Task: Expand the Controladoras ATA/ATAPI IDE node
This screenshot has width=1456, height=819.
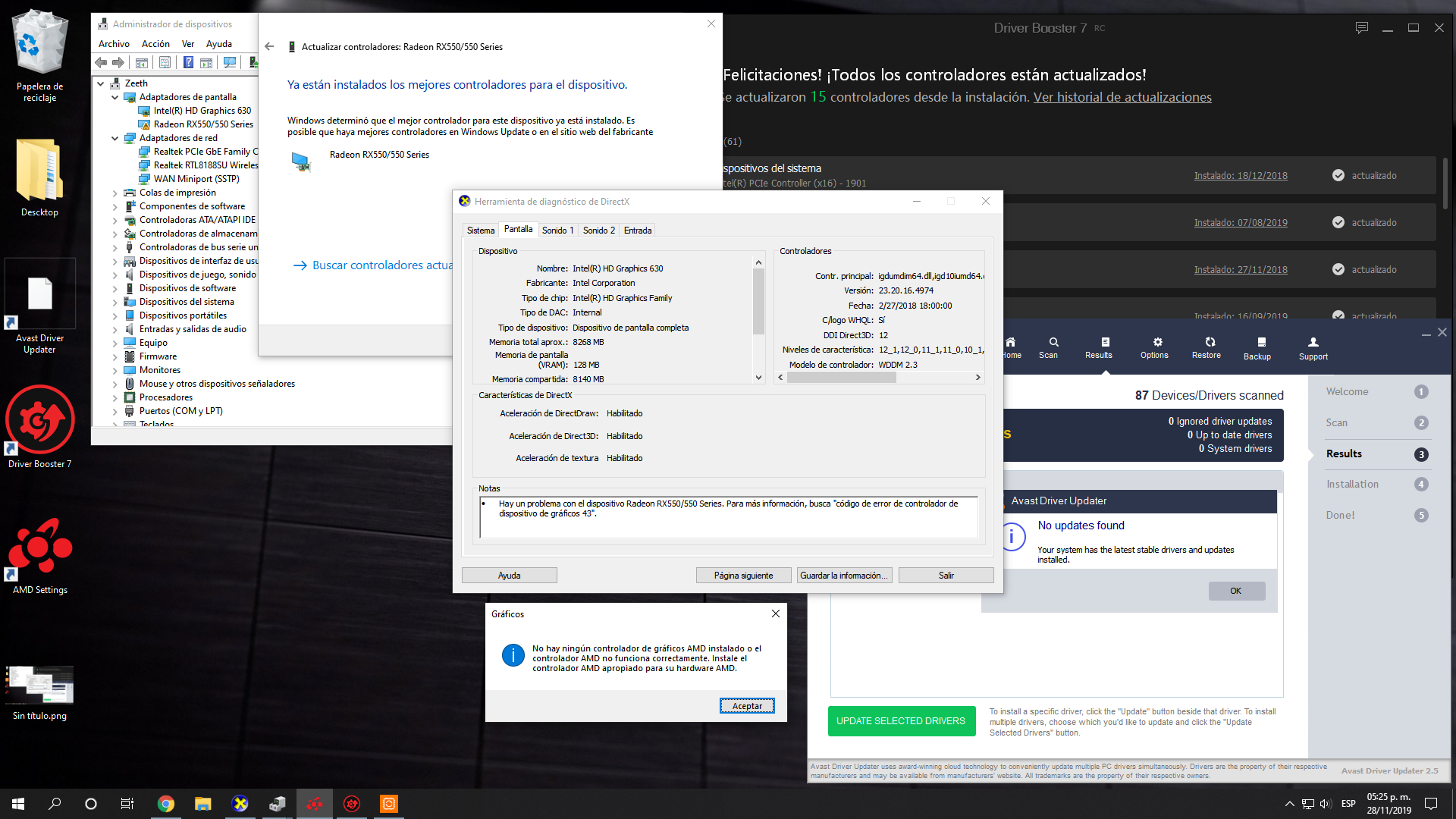Action: 115,221
